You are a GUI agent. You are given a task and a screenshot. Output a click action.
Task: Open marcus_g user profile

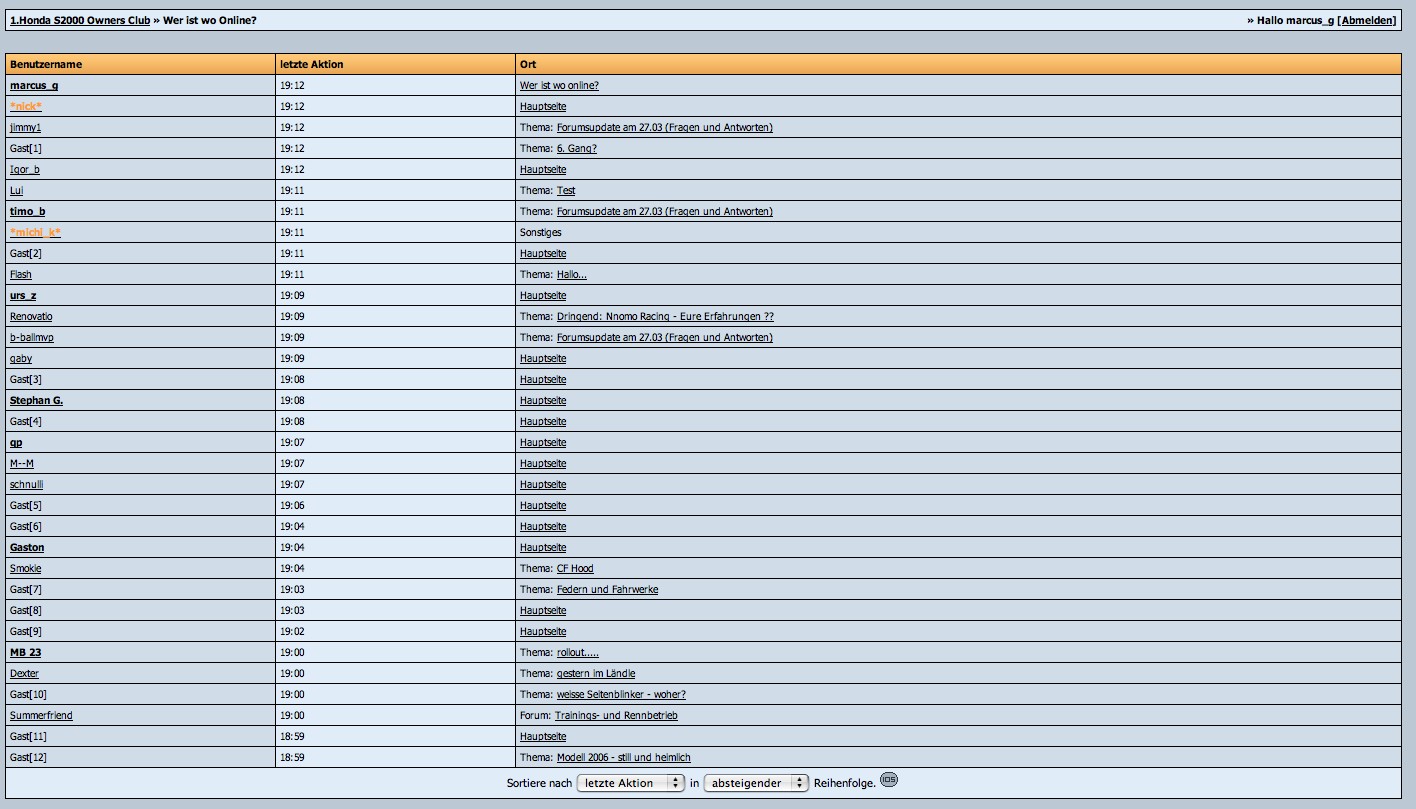pyautogui.click(x=34, y=86)
